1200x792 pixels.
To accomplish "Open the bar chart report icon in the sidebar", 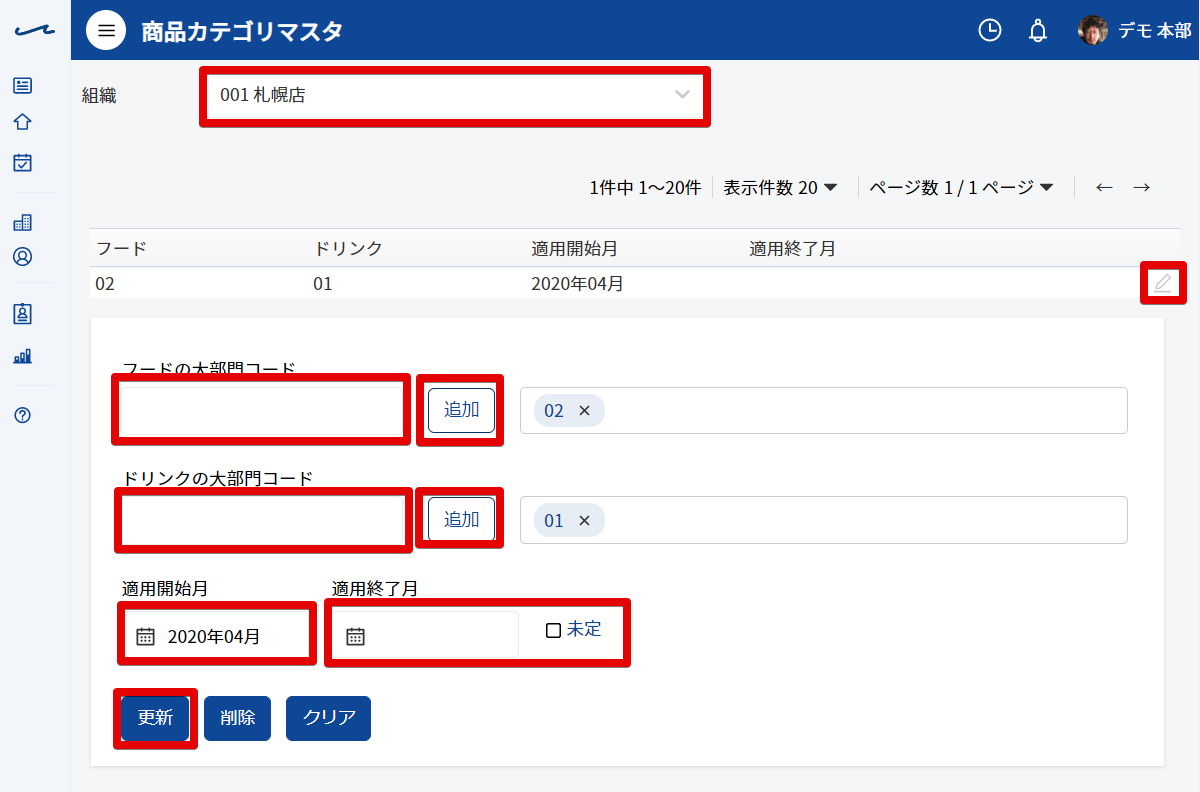I will [x=23, y=355].
